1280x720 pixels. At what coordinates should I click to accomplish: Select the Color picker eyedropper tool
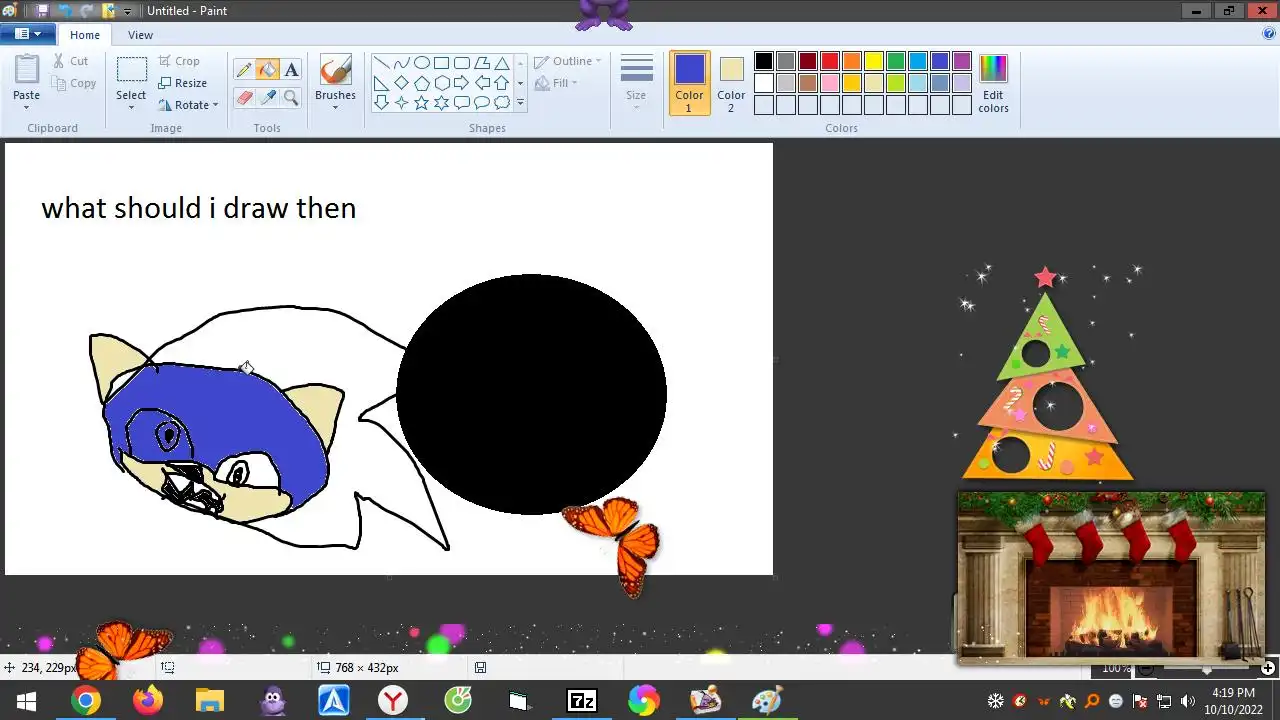point(267,97)
